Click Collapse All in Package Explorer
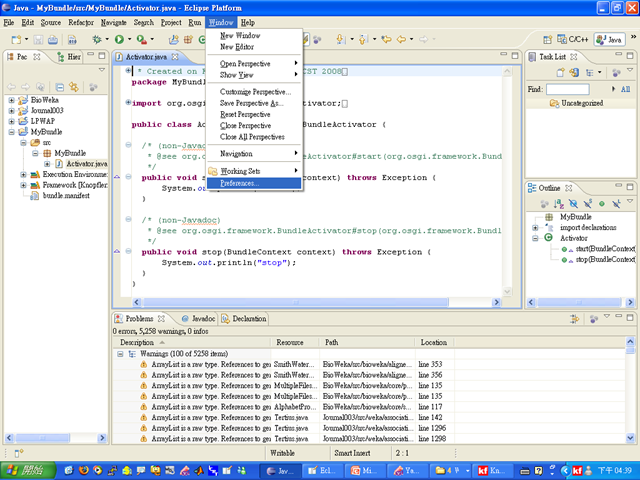This screenshot has height=480, width=640. click(60, 87)
